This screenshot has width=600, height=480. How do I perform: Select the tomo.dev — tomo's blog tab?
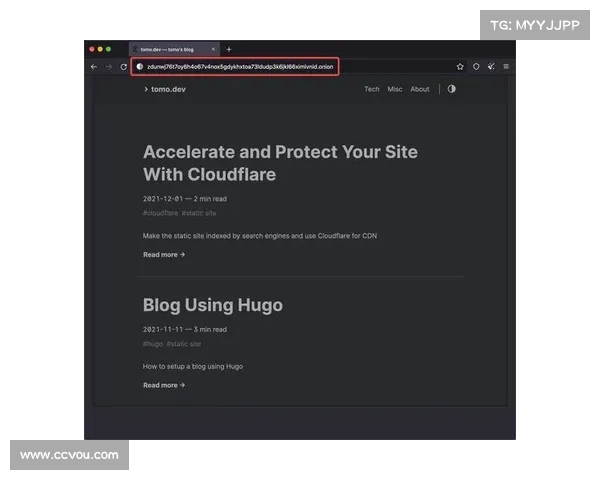[x=174, y=49]
